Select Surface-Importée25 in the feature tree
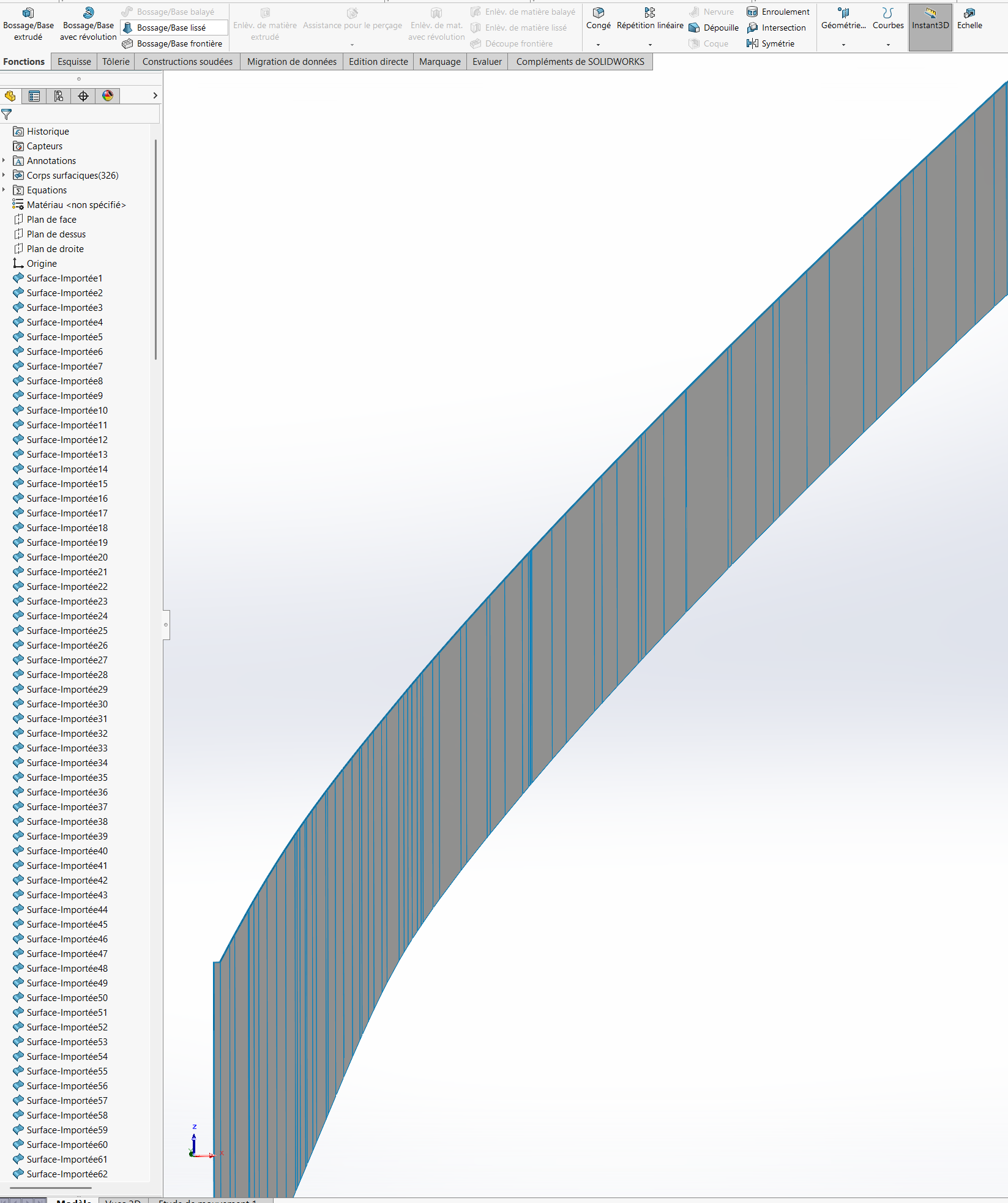 [x=67, y=631]
